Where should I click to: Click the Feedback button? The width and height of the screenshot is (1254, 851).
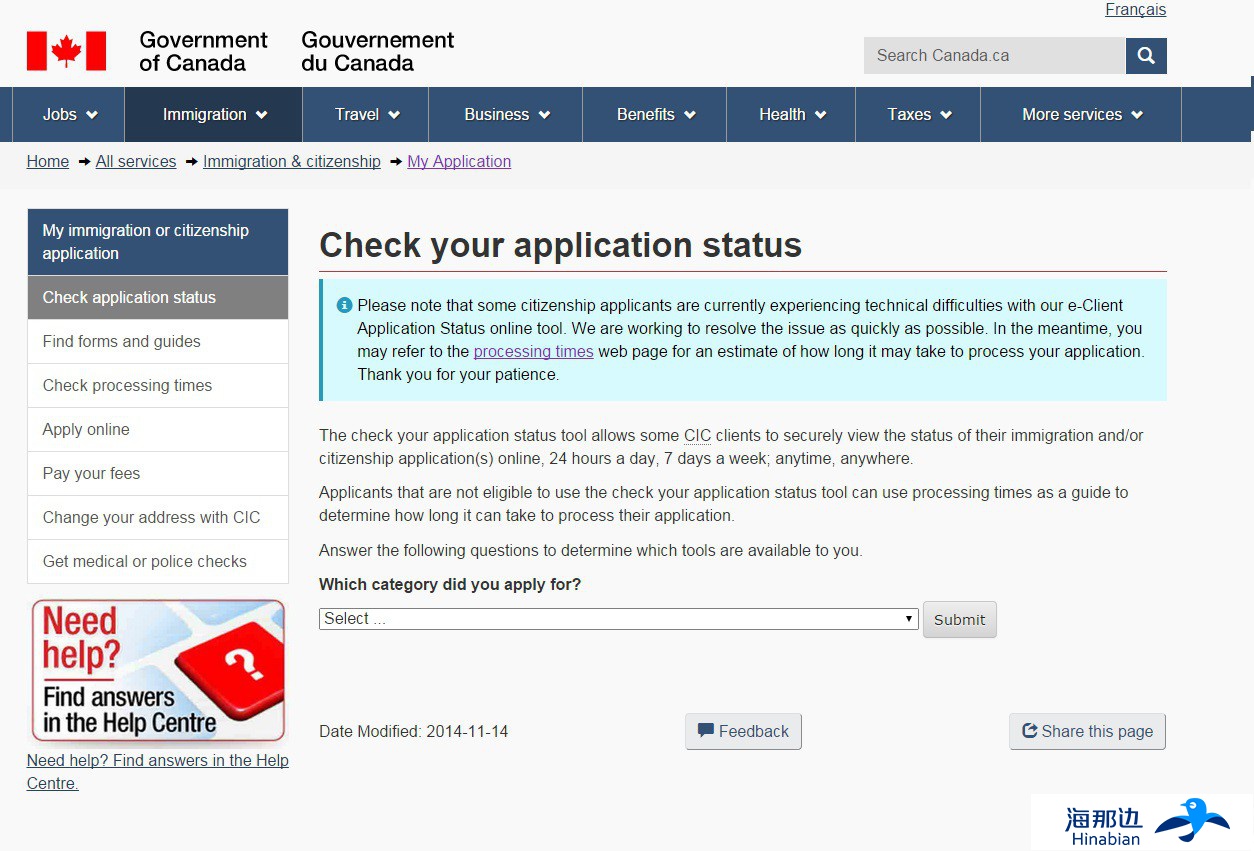point(743,732)
